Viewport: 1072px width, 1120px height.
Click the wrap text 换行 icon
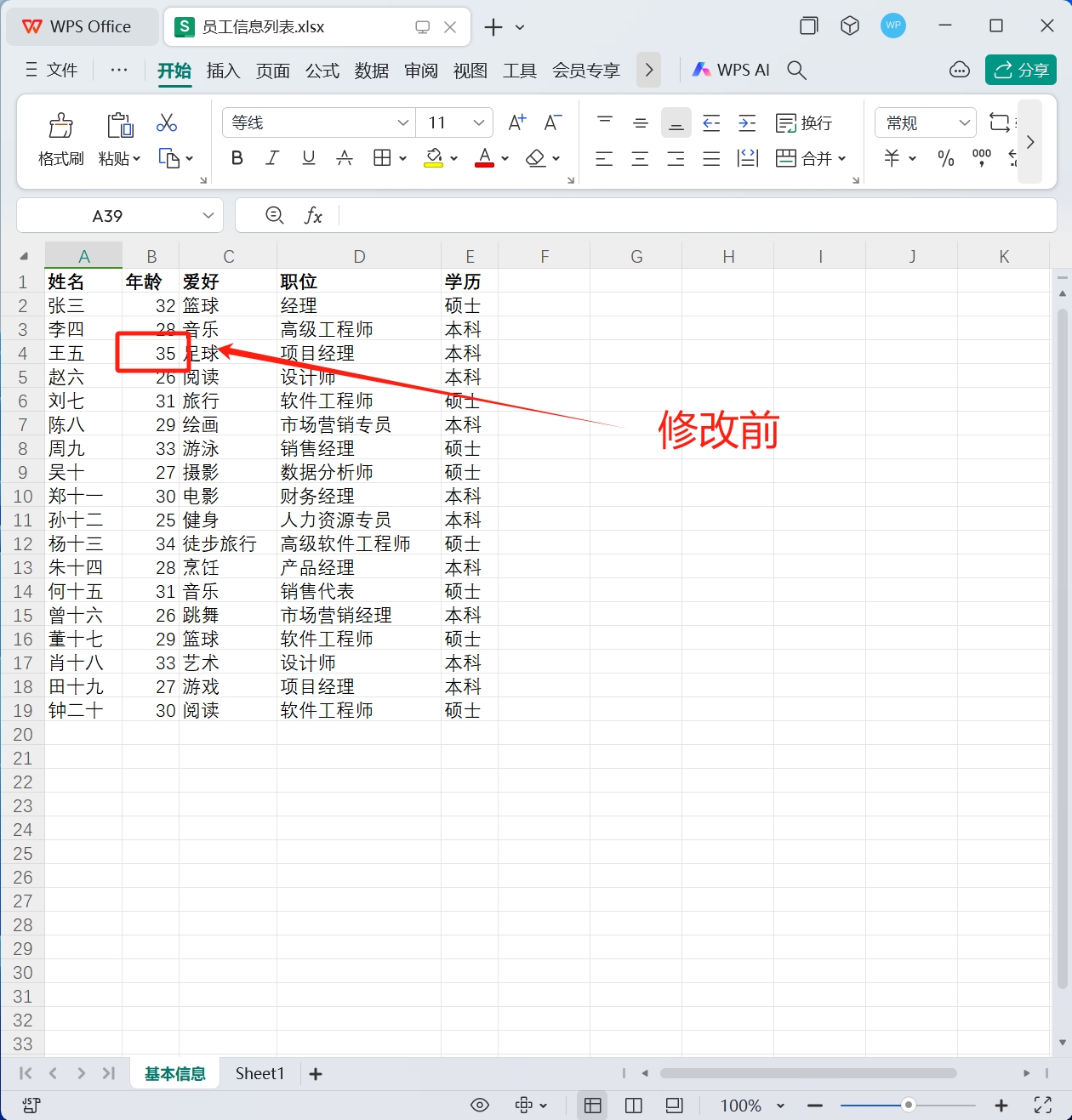click(803, 122)
